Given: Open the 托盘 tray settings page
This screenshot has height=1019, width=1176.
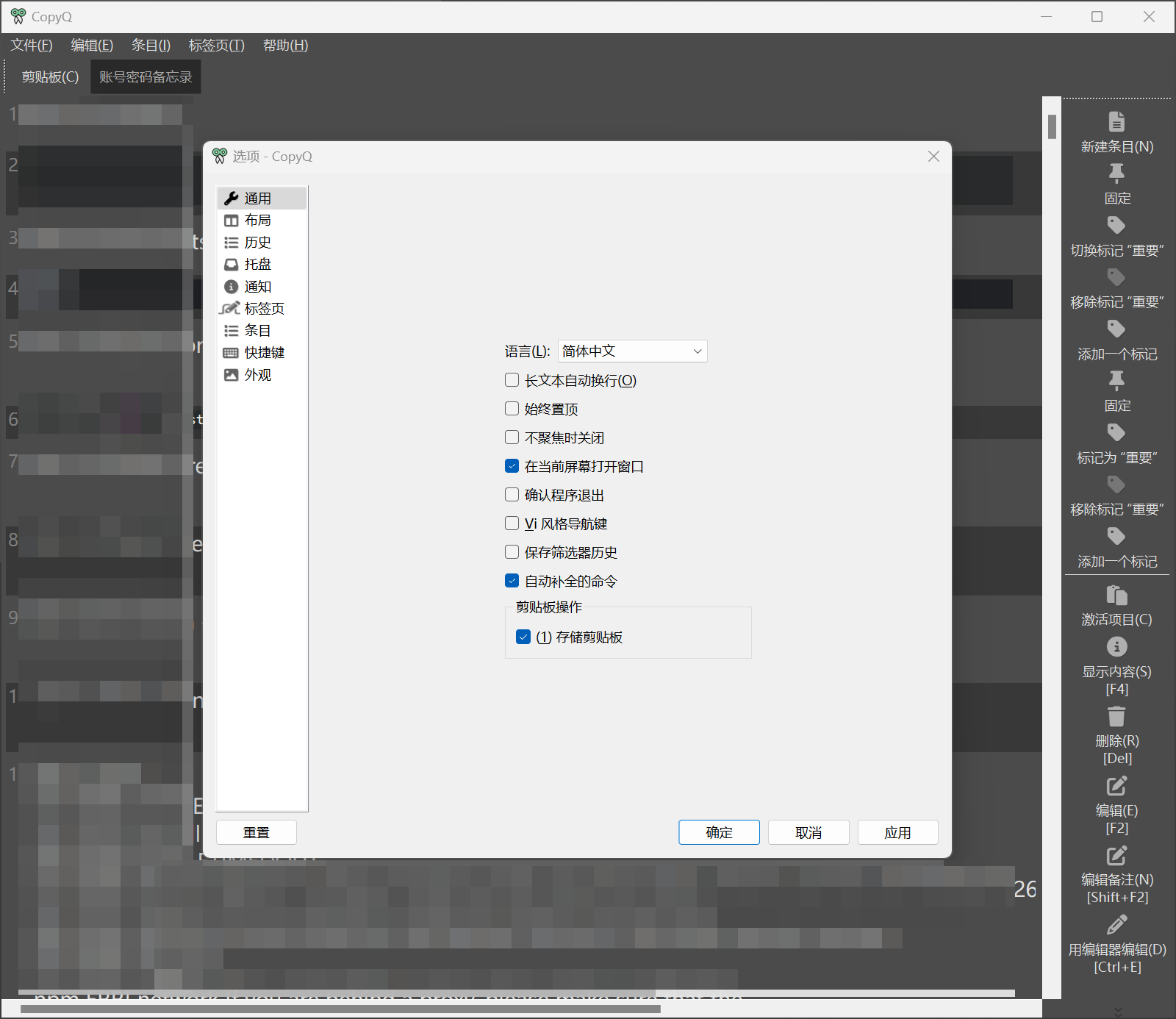Looking at the screenshot, I should (x=262, y=265).
